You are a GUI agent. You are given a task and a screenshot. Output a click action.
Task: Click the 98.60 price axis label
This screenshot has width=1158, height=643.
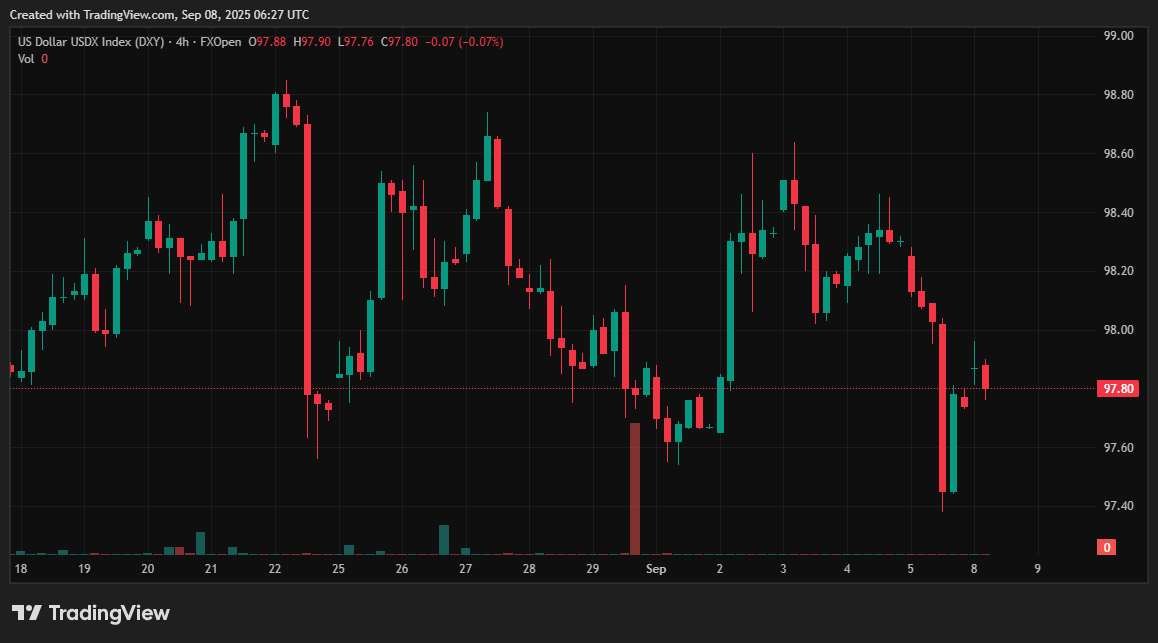pyautogui.click(x=1118, y=154)
